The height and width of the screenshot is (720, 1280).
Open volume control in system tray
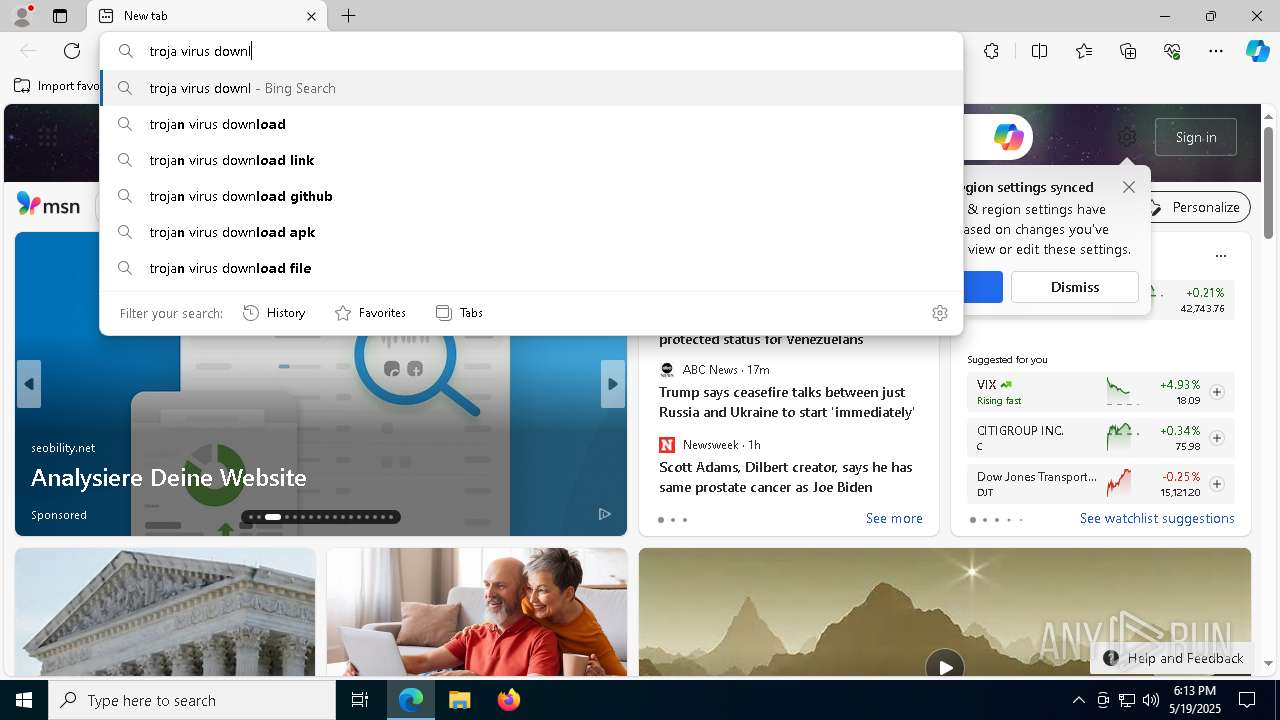click(1151, 700)
